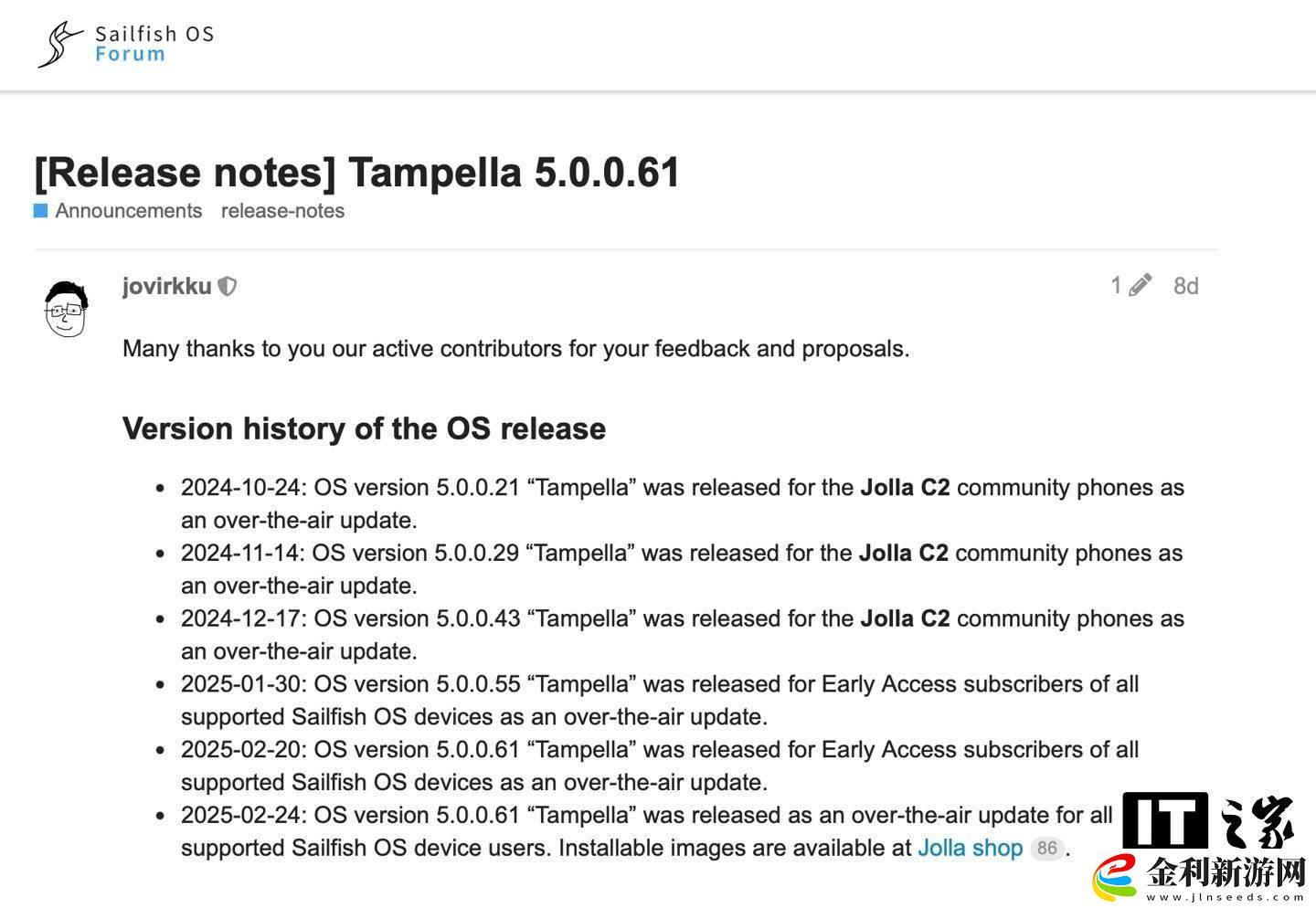Click the Sailfish OS bird logo
1316x908 pixels.
[60, 44]
